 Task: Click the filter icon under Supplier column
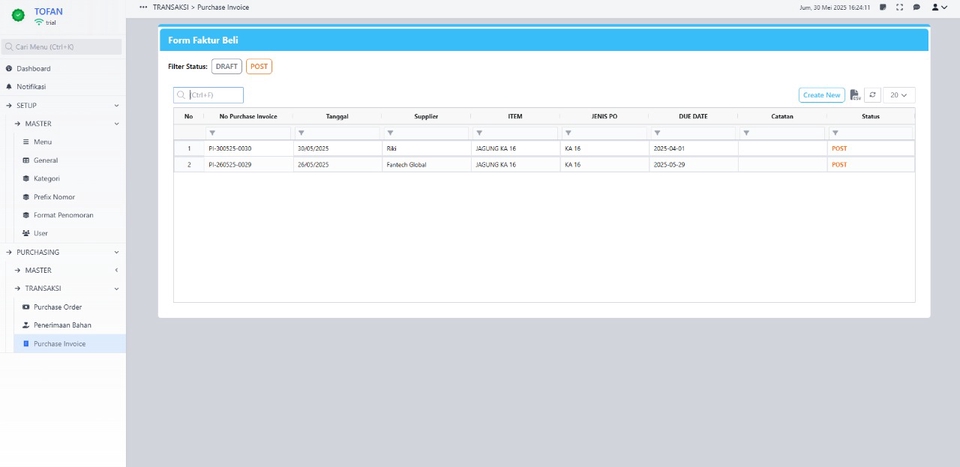[390, 133]
